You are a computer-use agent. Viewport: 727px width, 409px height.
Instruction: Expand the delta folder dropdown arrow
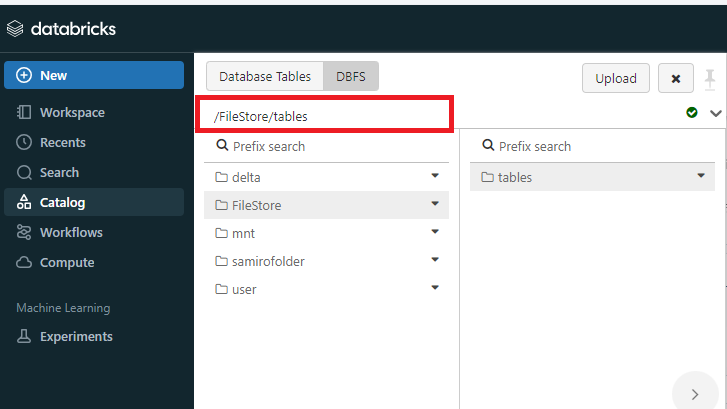pos(435,176)
